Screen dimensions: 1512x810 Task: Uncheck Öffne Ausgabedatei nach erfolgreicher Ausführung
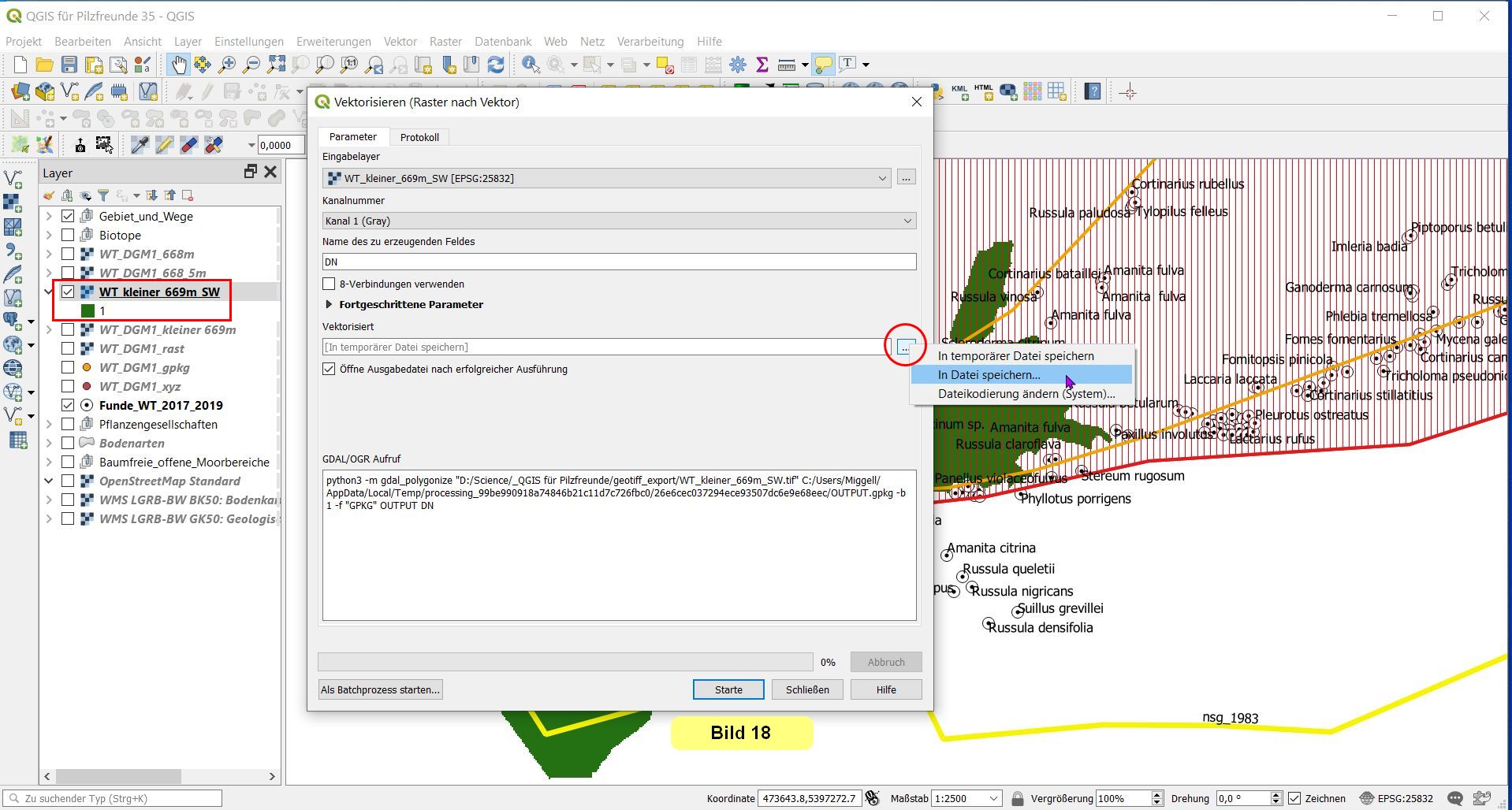330,369
